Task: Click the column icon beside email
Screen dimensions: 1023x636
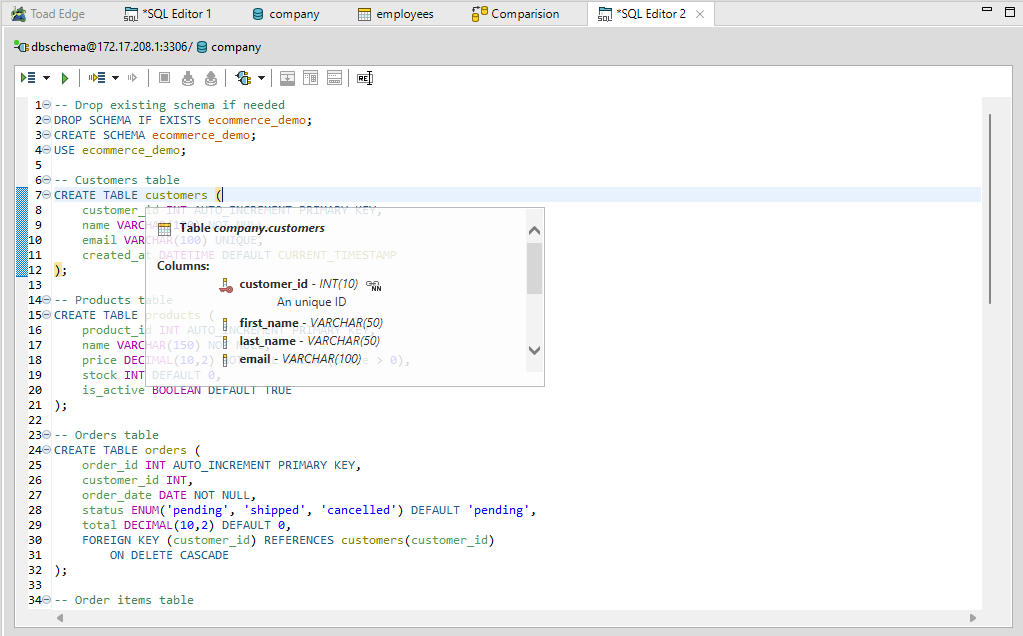Action: click(225, 360)
